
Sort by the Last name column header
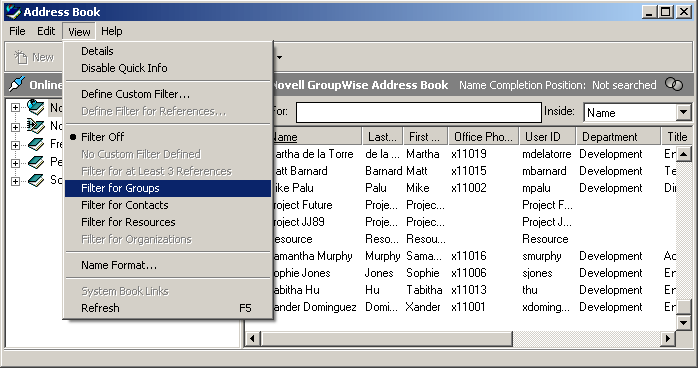coord(383,137)
